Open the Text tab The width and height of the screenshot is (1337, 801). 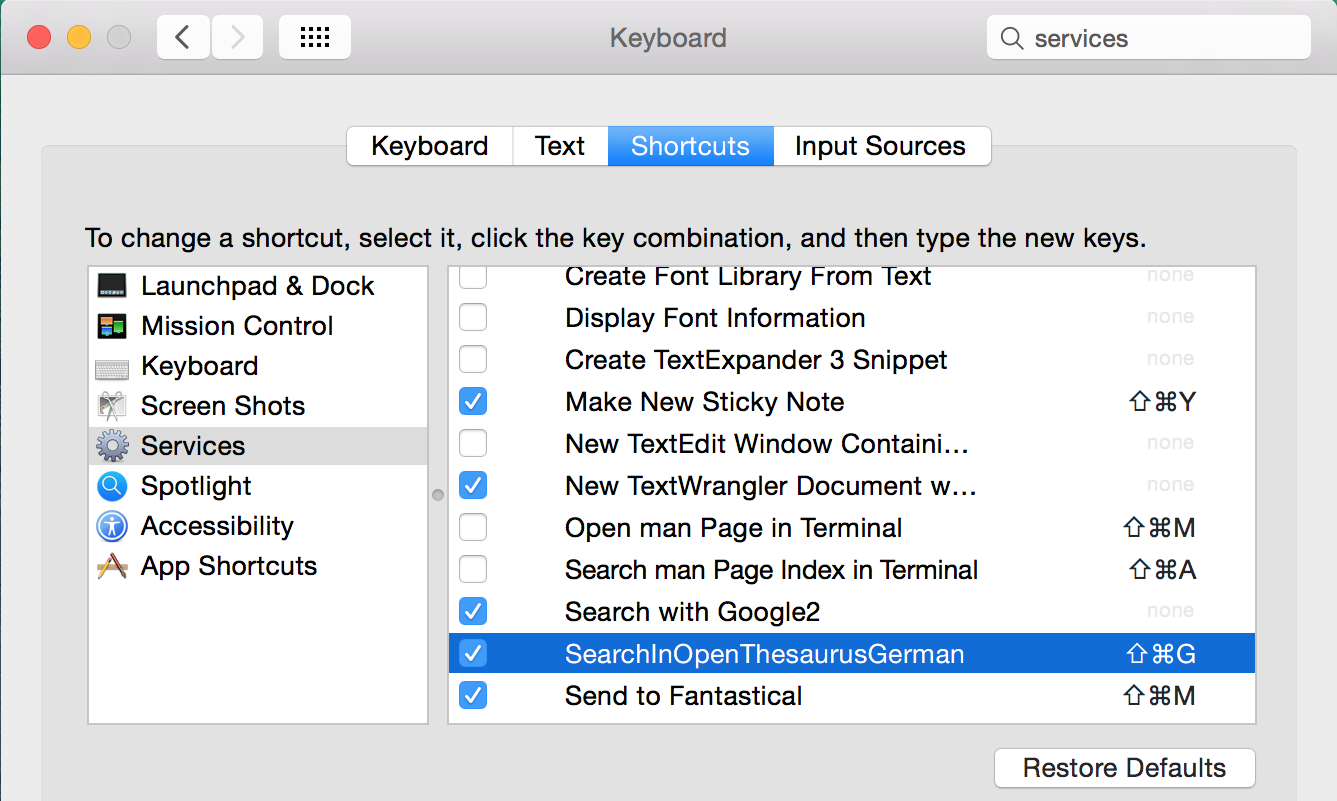pos(560,146)
